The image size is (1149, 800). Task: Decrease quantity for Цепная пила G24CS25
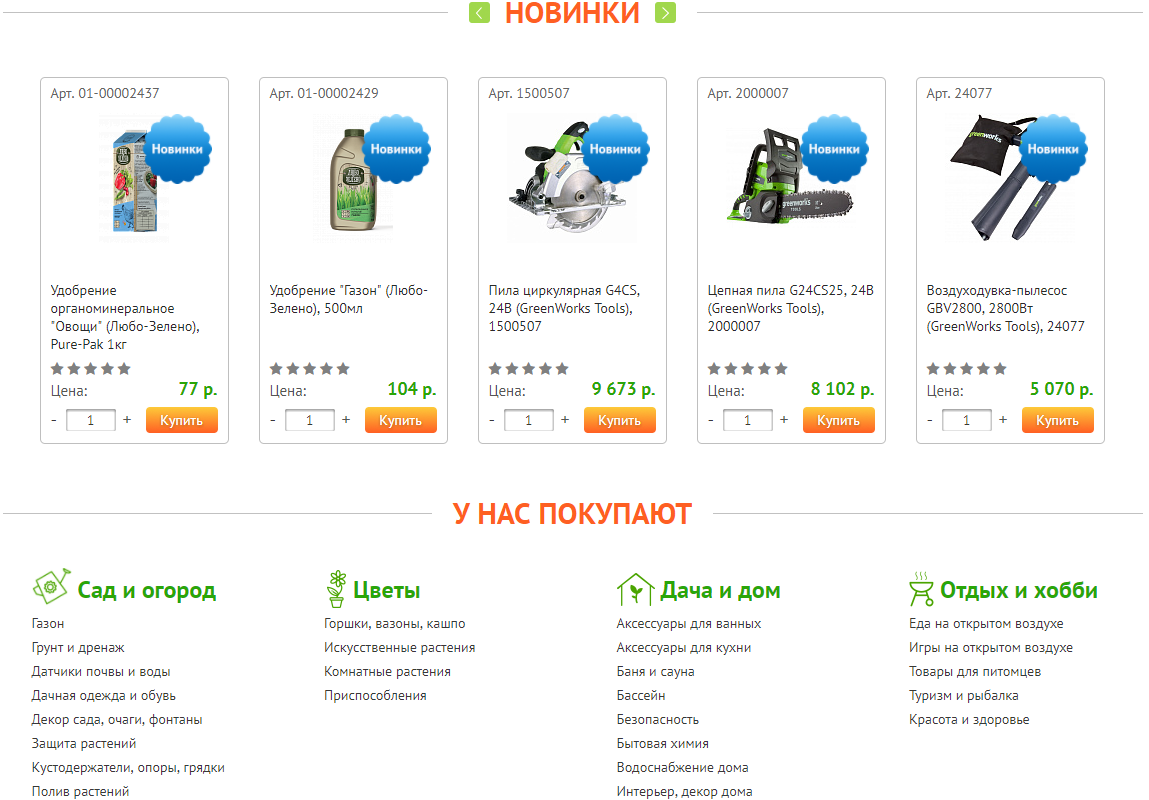711,420
